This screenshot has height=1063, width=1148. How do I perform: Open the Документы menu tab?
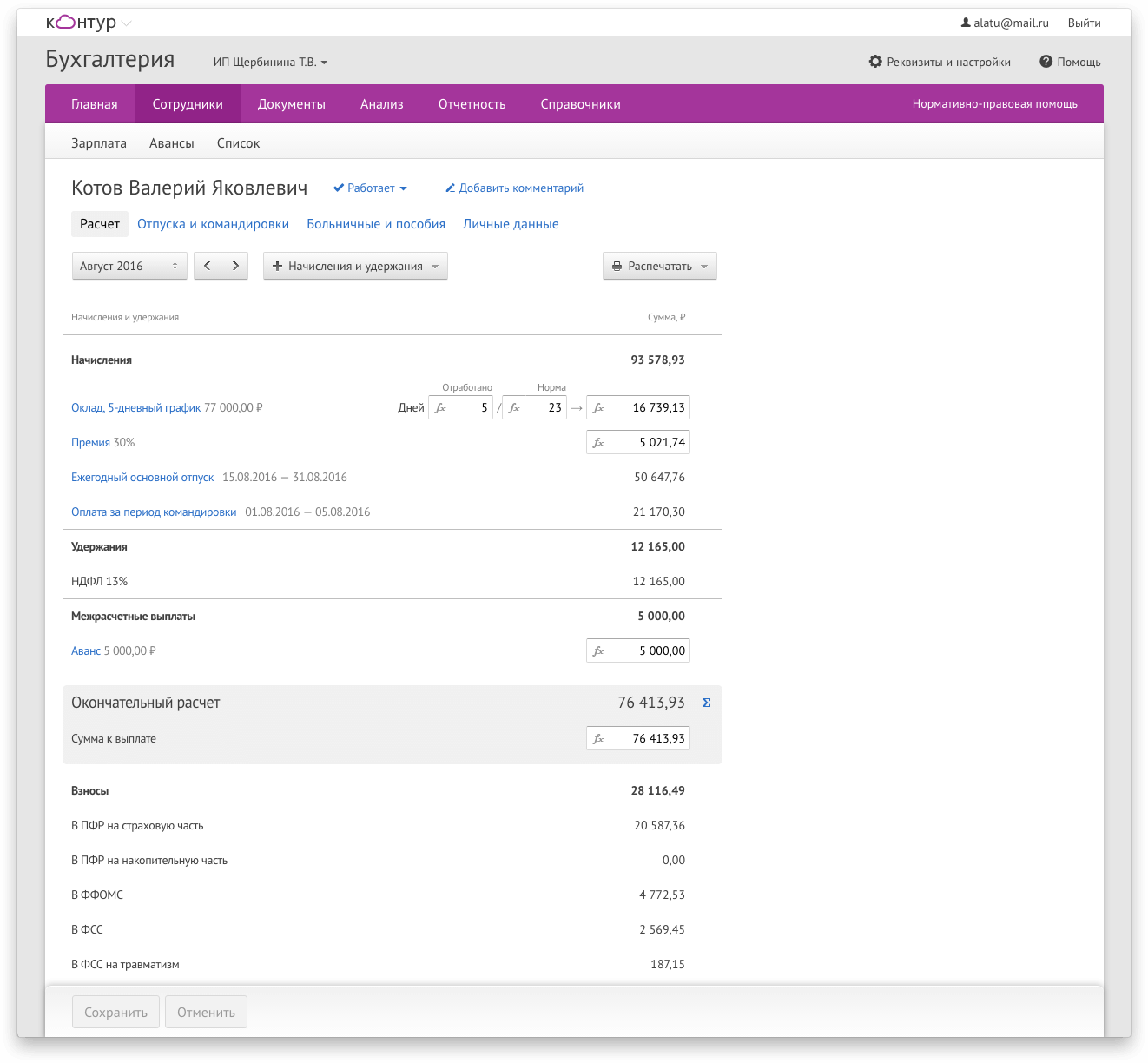[292, 104]
